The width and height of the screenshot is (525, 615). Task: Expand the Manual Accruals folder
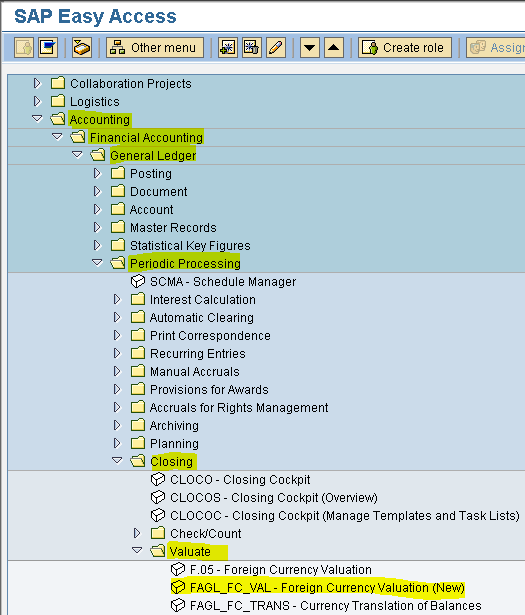coord(117,371)
